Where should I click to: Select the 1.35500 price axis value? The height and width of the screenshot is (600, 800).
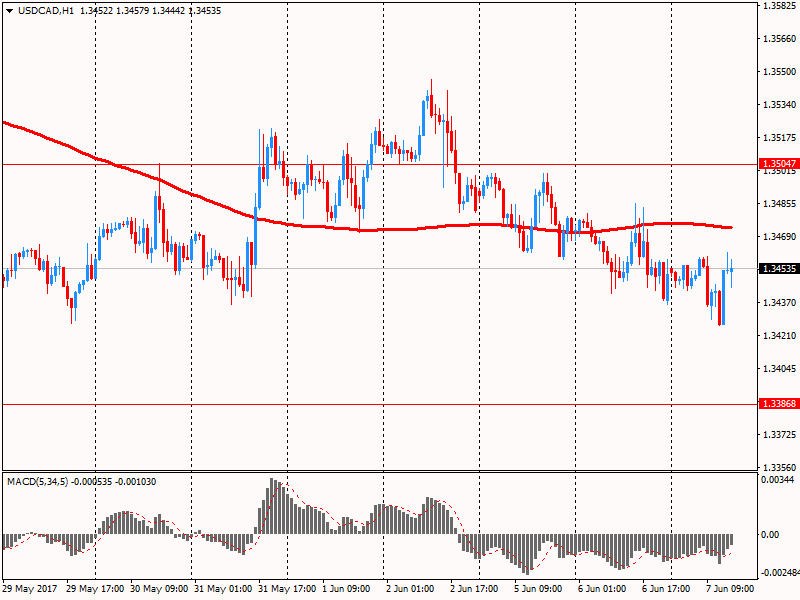click(x=780, y=71)
